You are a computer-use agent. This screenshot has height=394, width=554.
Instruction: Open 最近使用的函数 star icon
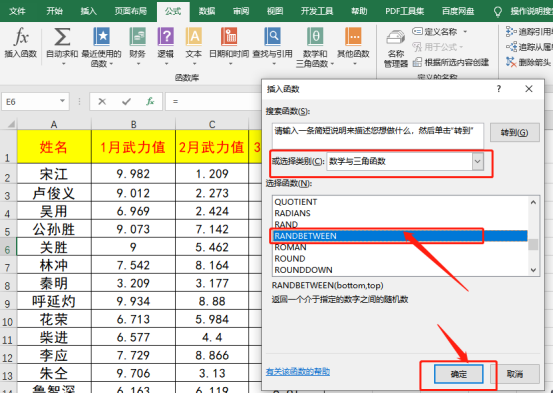point(102,37)
